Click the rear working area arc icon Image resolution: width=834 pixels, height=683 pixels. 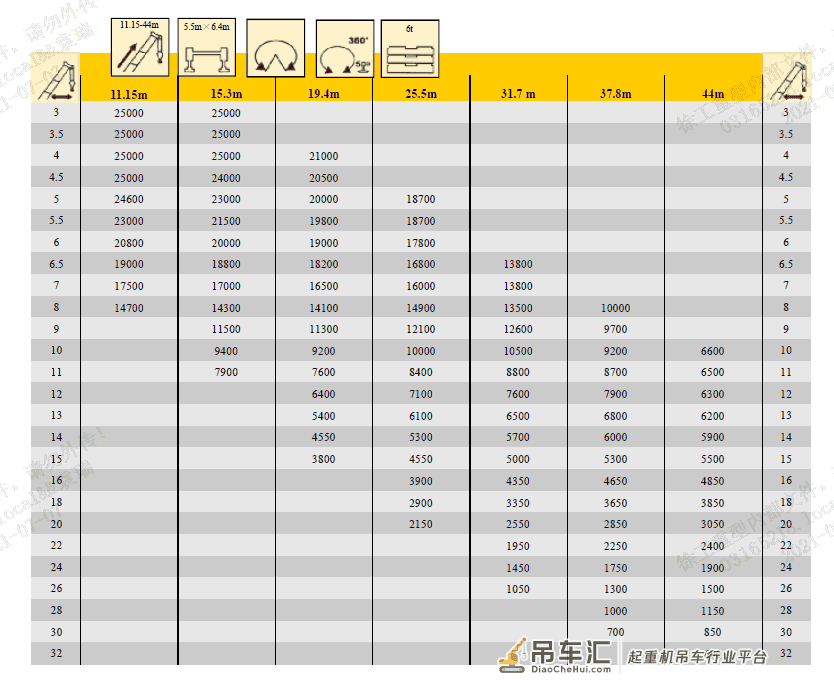pyautogui.click(x=276, y=48)
